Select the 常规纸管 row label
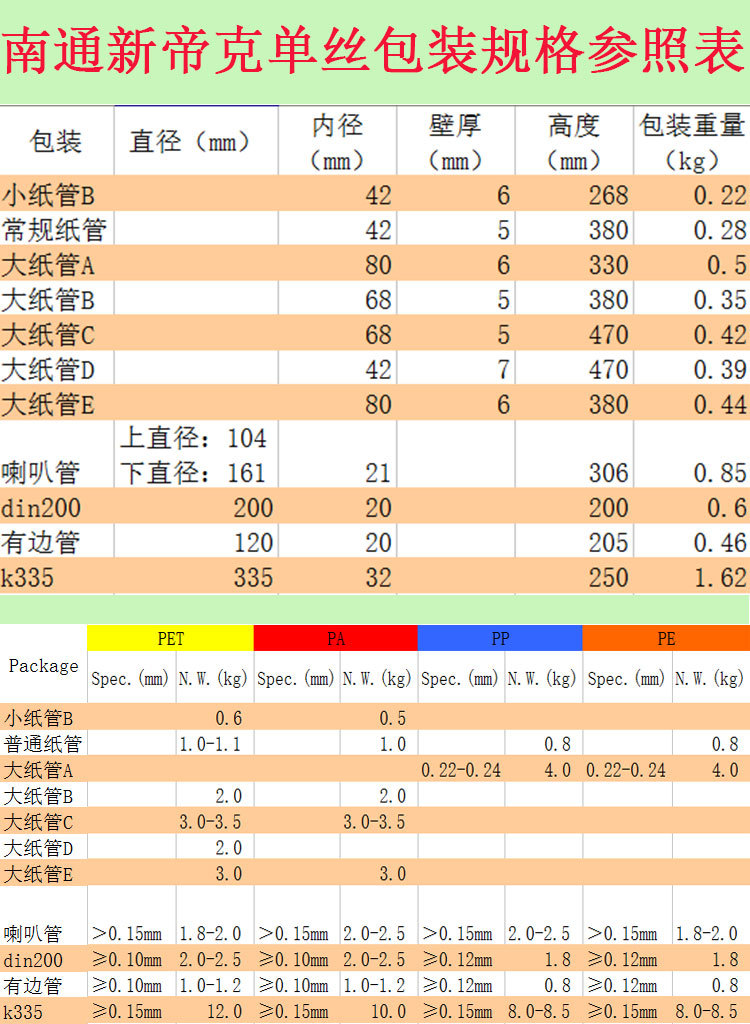The height and width of the screenshot is (1024, 750). click(54, 230)
